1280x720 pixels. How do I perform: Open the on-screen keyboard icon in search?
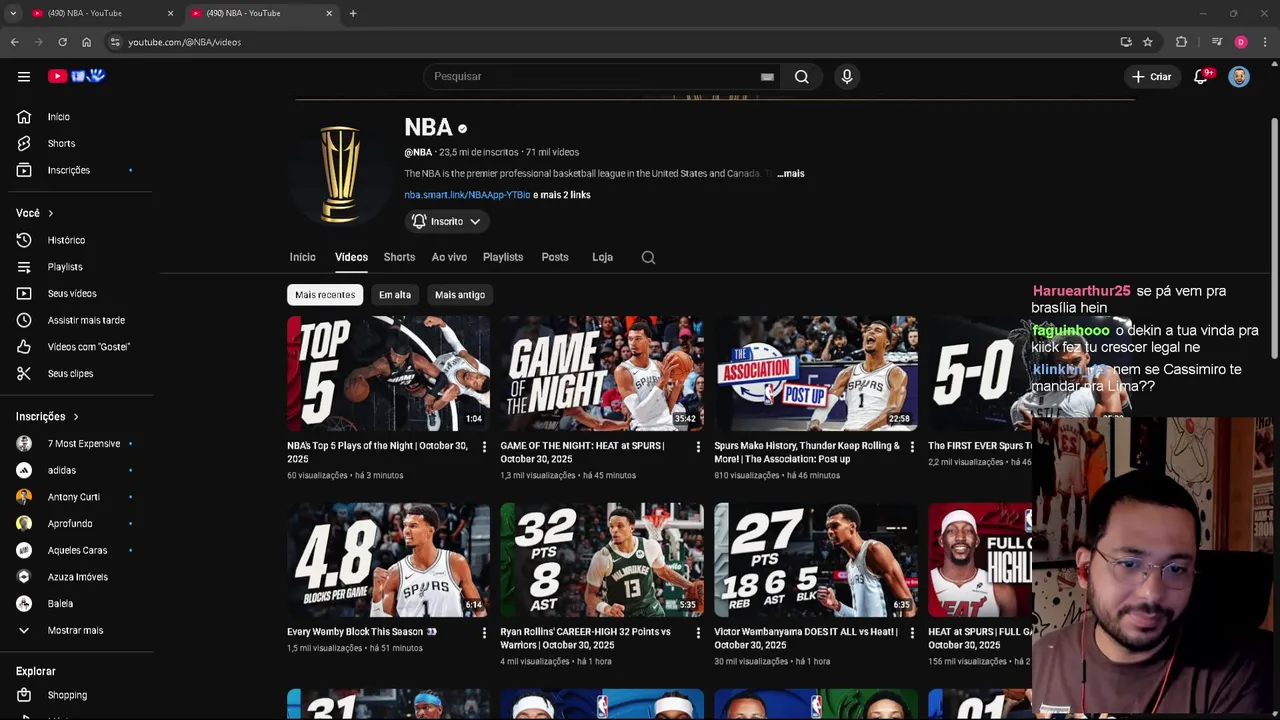point(767,76)
